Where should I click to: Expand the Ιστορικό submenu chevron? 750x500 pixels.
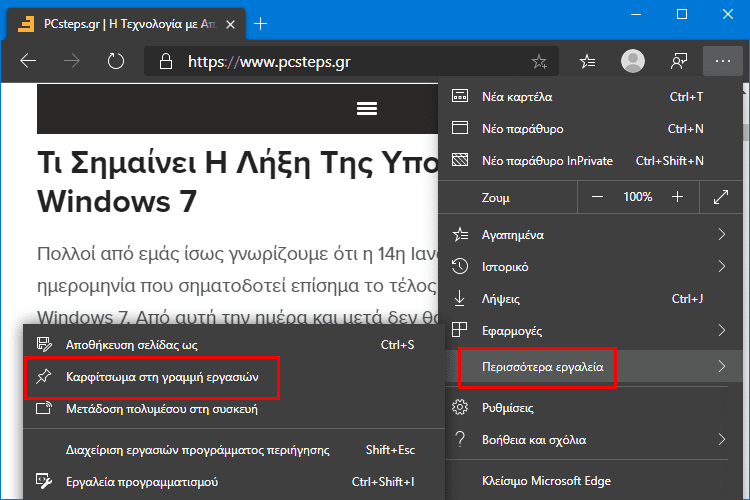click(722, 266)
